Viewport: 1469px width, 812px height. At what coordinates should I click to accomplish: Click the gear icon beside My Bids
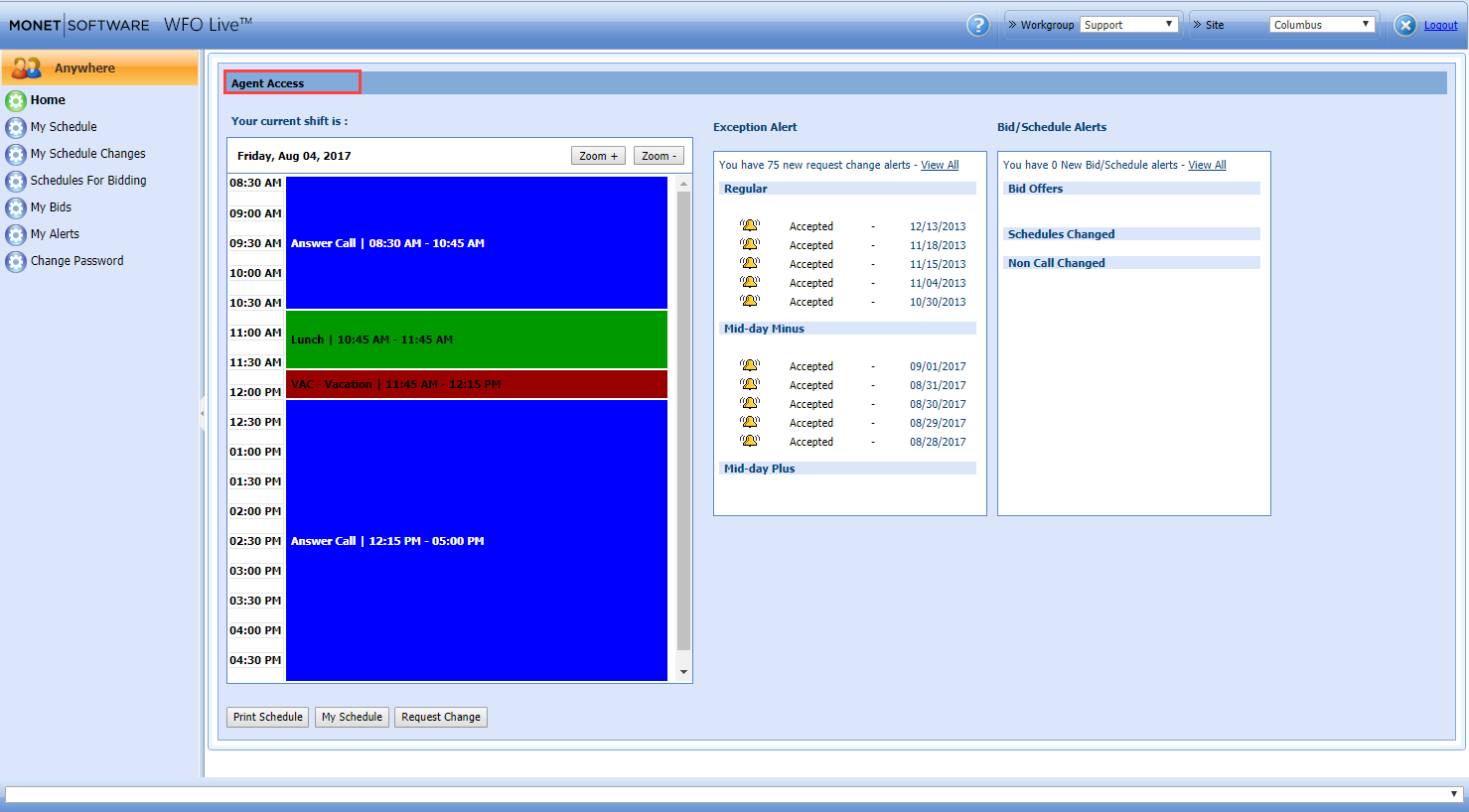(x=16, y=207)
